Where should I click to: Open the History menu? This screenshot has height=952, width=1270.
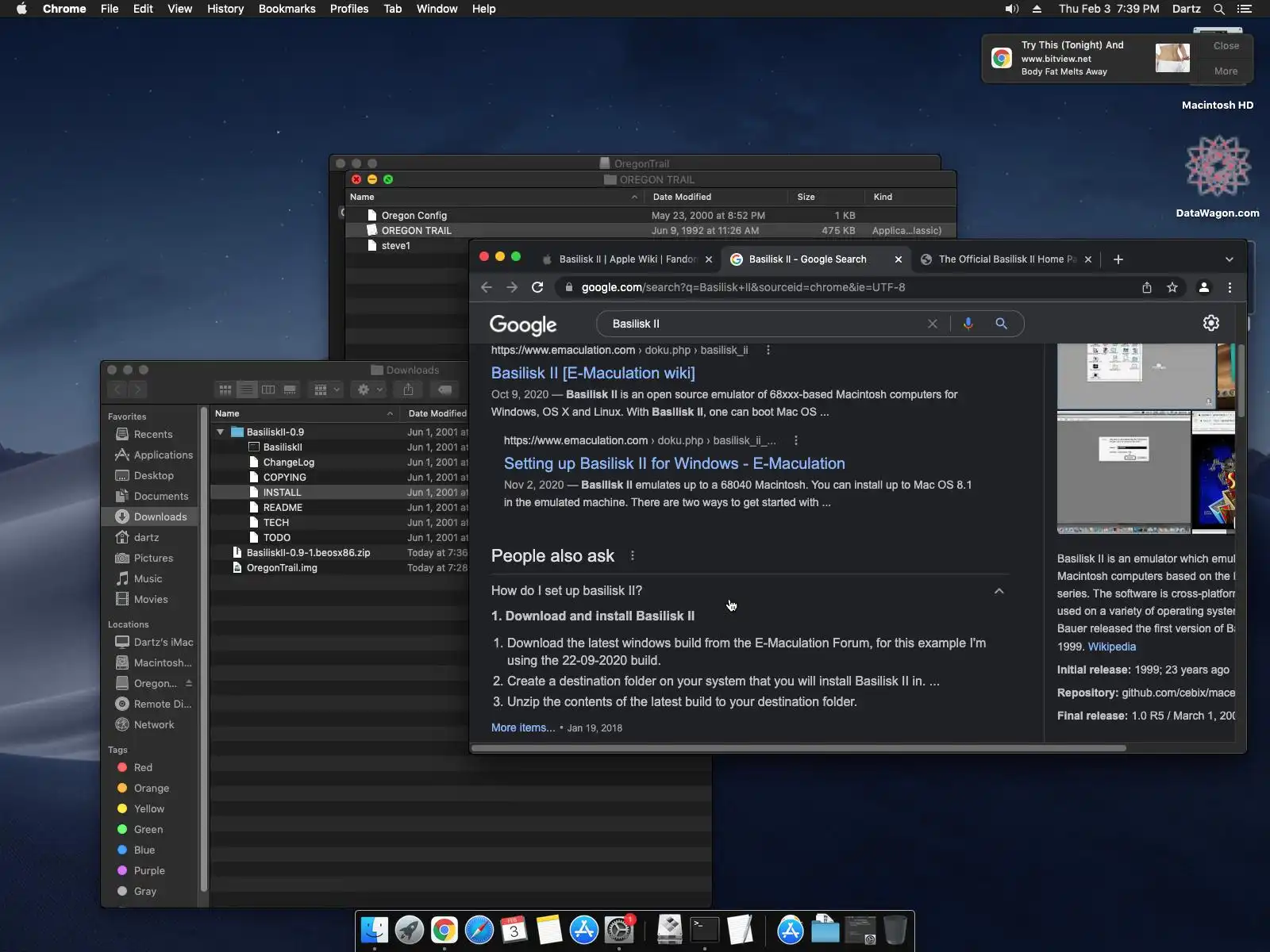coord(225,9)
